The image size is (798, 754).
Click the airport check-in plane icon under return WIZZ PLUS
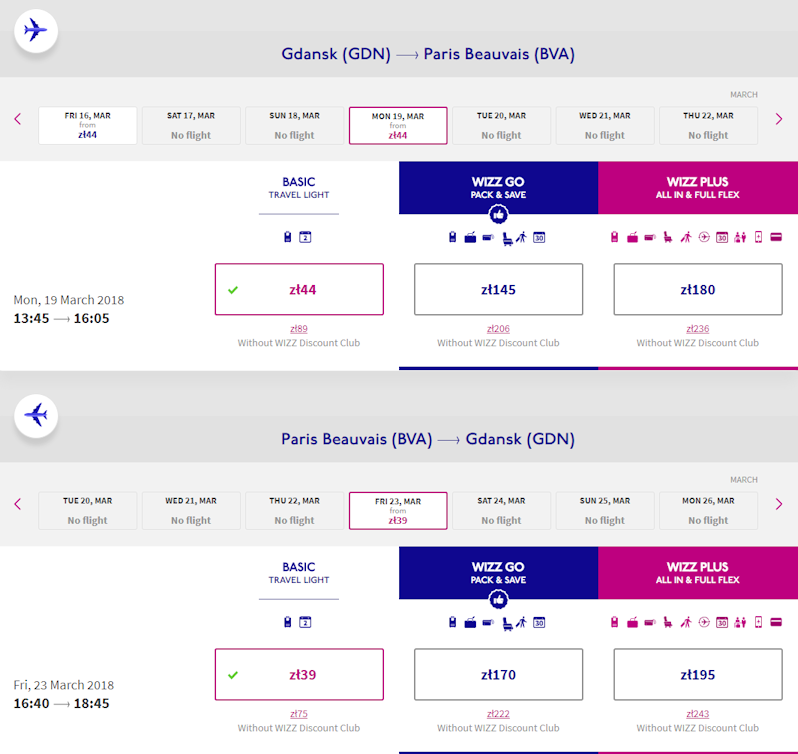point(704,622)
